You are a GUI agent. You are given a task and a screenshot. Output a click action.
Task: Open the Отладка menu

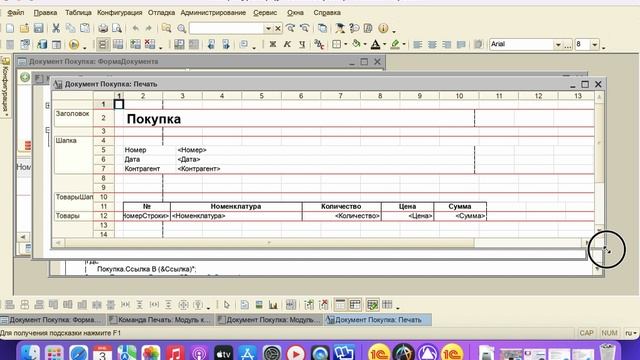tap(161, 13)
